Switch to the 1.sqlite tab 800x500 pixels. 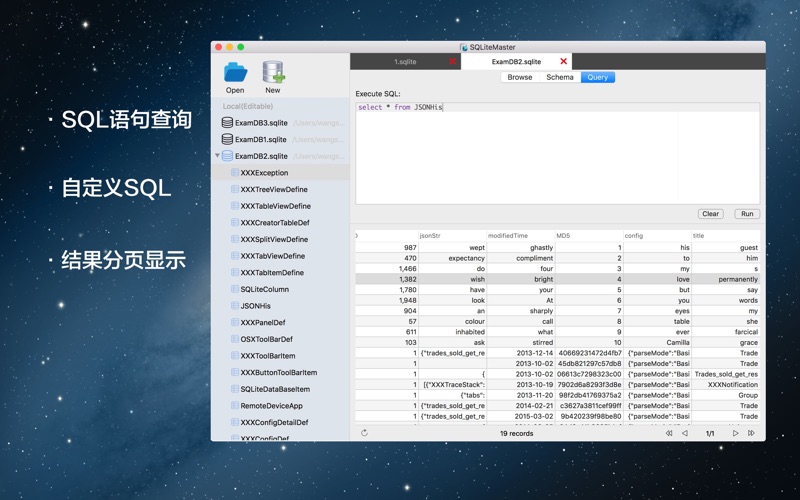(x=405, y=62)
